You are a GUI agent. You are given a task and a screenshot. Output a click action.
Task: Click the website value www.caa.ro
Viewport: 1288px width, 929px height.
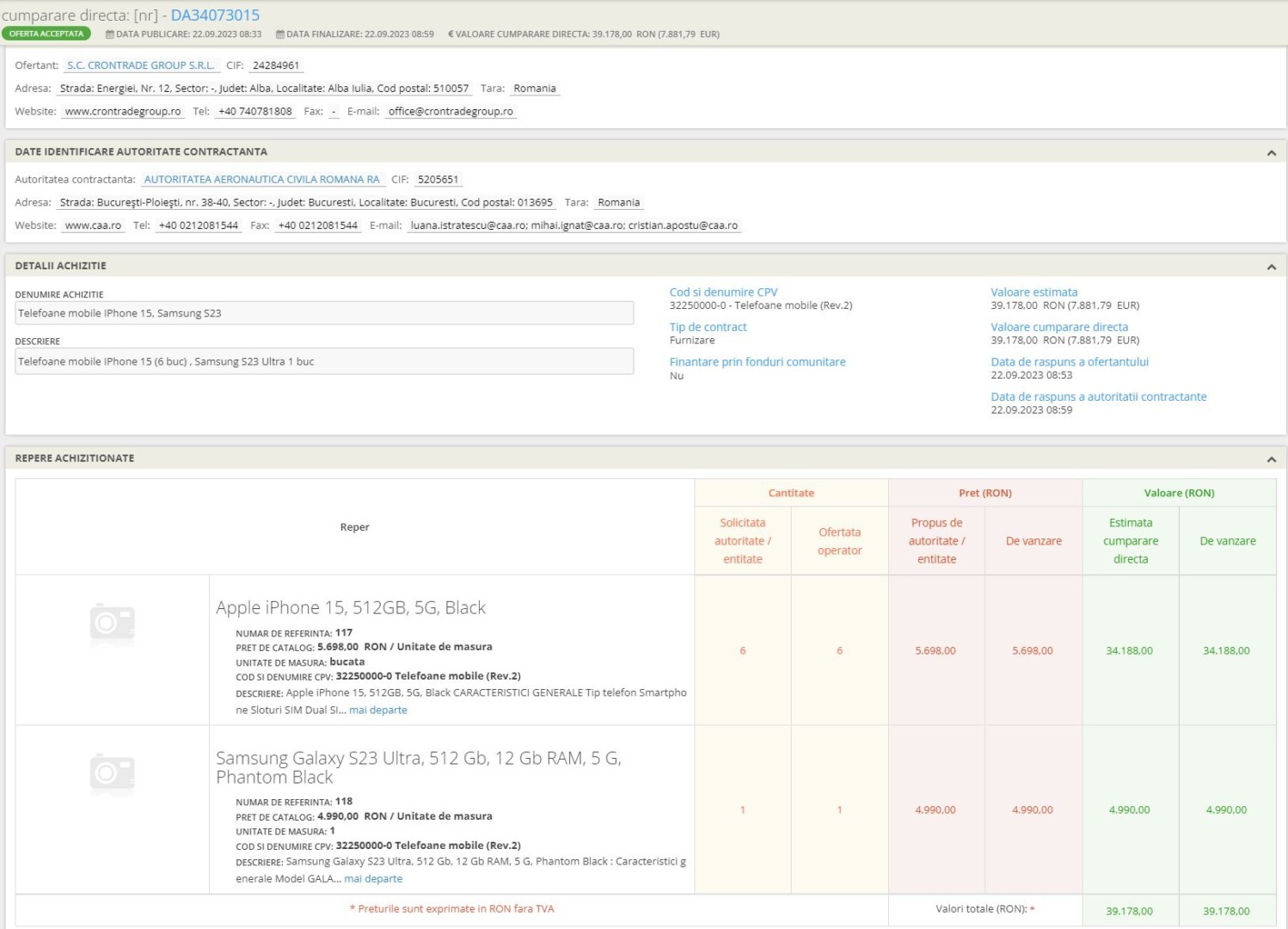point(93,225)
